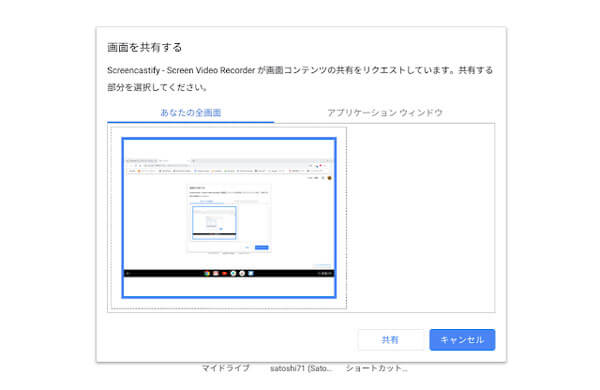Open マイドライブ shortcut behind dialog
This screenshot has height=390, width=600.
pyautogui.click(x=225, y=368)
